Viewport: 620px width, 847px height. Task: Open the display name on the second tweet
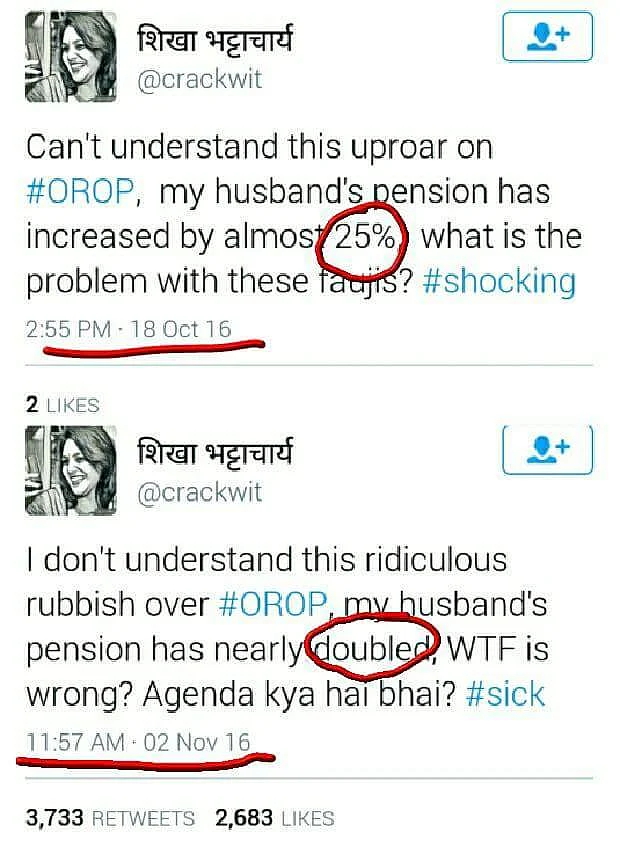(216, 452)
